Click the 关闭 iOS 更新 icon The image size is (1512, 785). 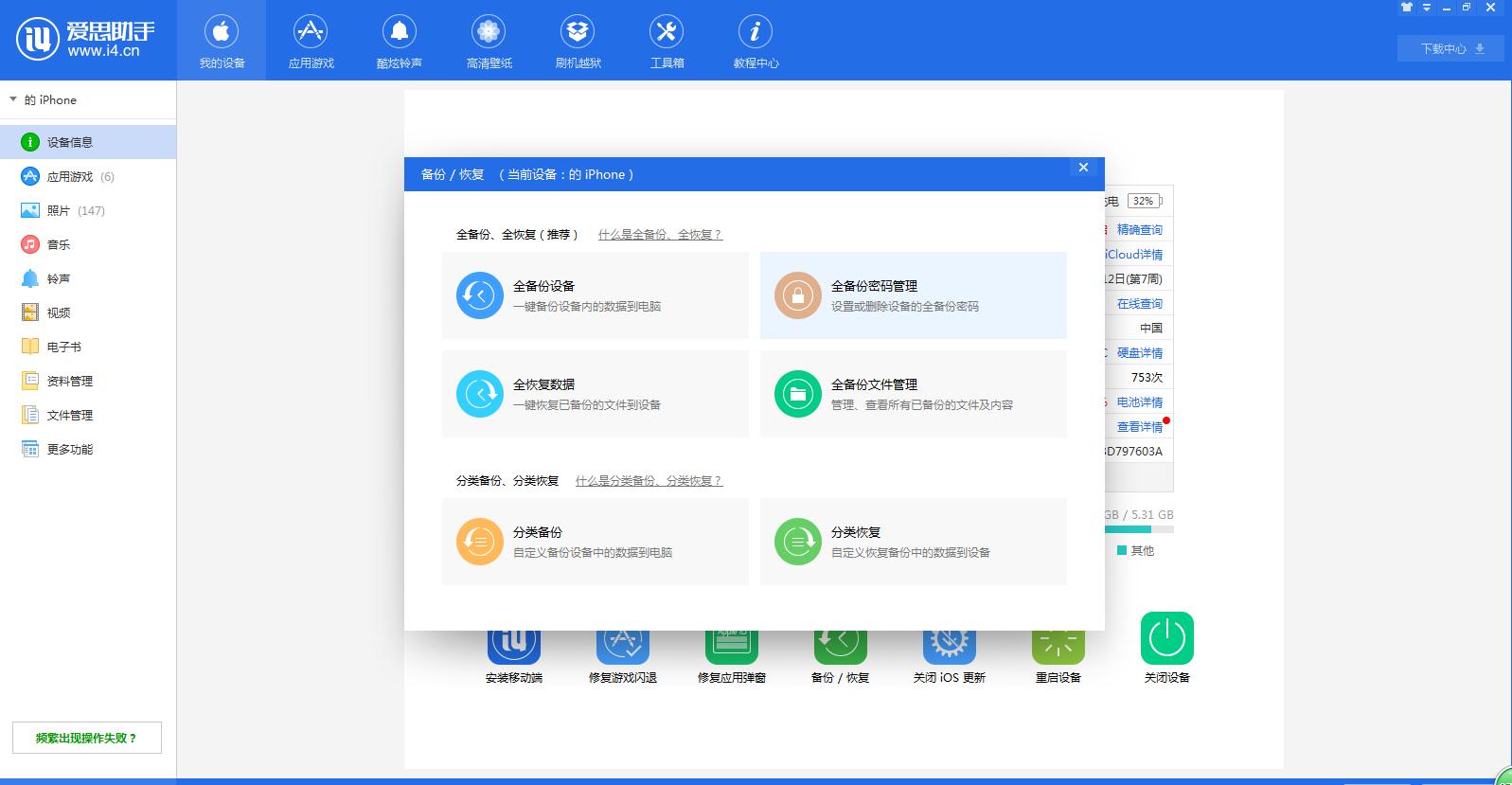(950, 648)
